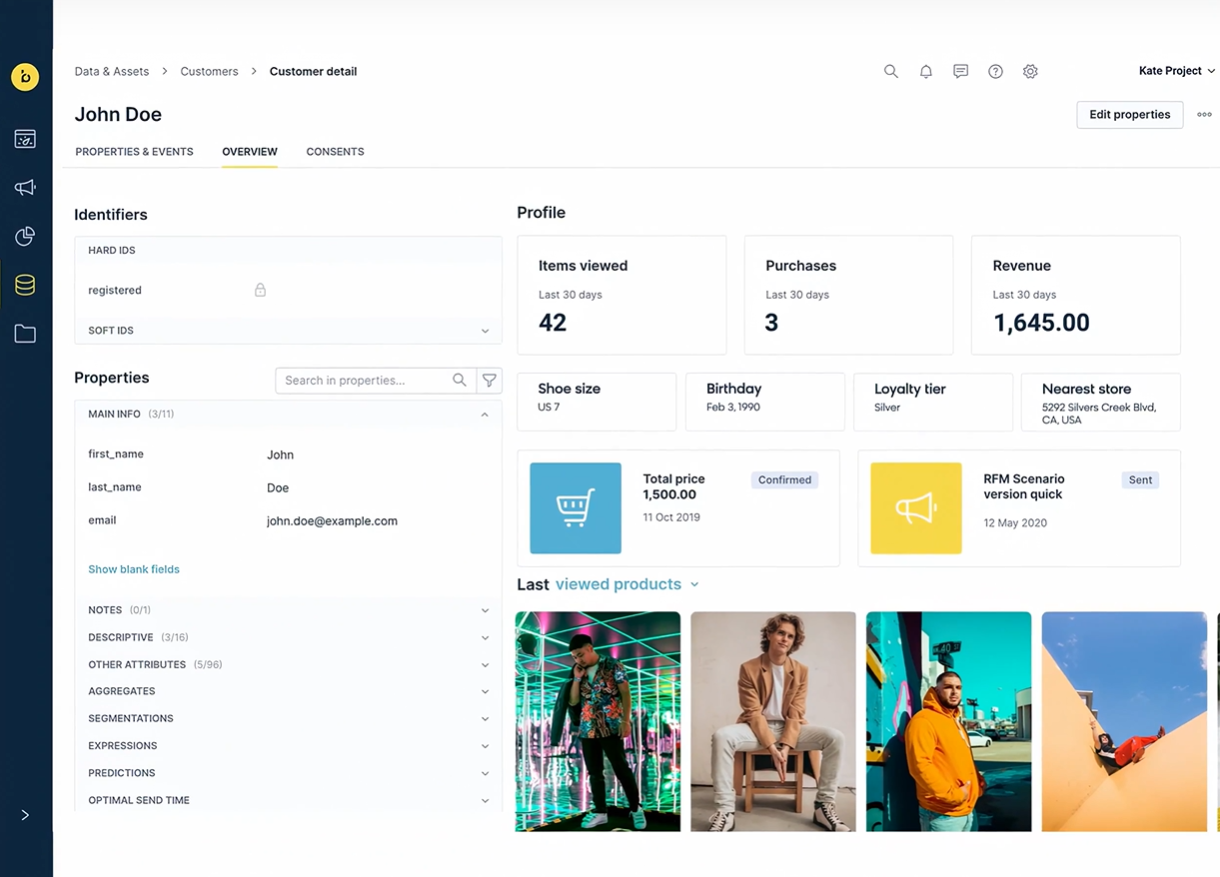The width and height of the screenshot is (1220, 877).
Task: Open product photo with orange slope
Action: click(1124, 721)
